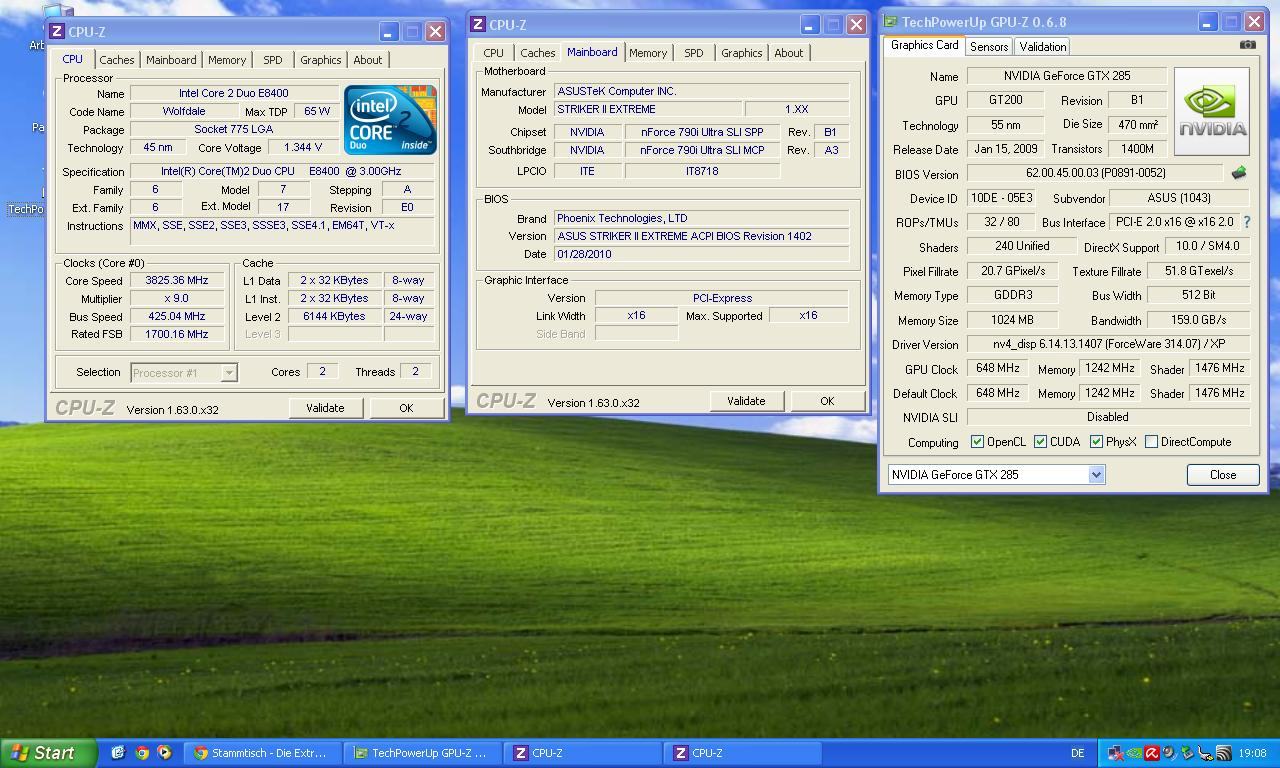Screen dimensions: 1280x768
Task: Click Validate in the Mainboard CPU-Z window
Action: pyautogui.click(x=745, y=401)
